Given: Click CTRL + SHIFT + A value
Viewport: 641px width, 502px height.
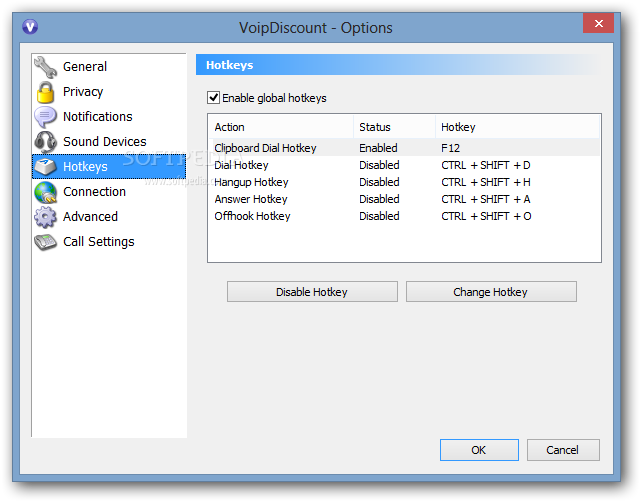Looking at the screenshot, I should pyautogui.click(x=486, y=199).
